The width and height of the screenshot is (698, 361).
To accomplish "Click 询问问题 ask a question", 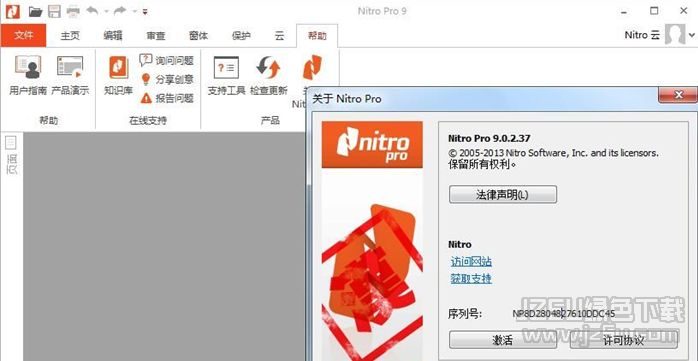I will tap(167, 60).
